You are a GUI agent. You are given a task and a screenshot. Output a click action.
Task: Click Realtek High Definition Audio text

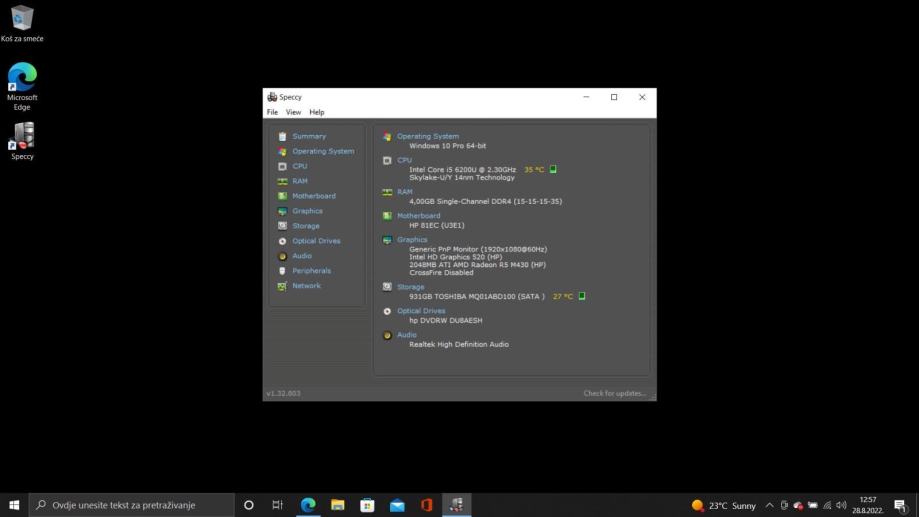[459, 345]
